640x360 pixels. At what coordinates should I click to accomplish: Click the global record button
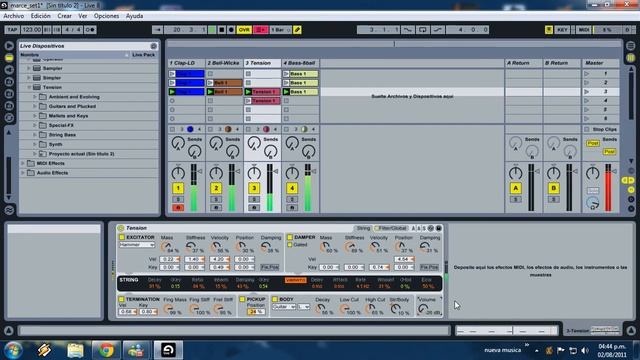tap(231, 30)
